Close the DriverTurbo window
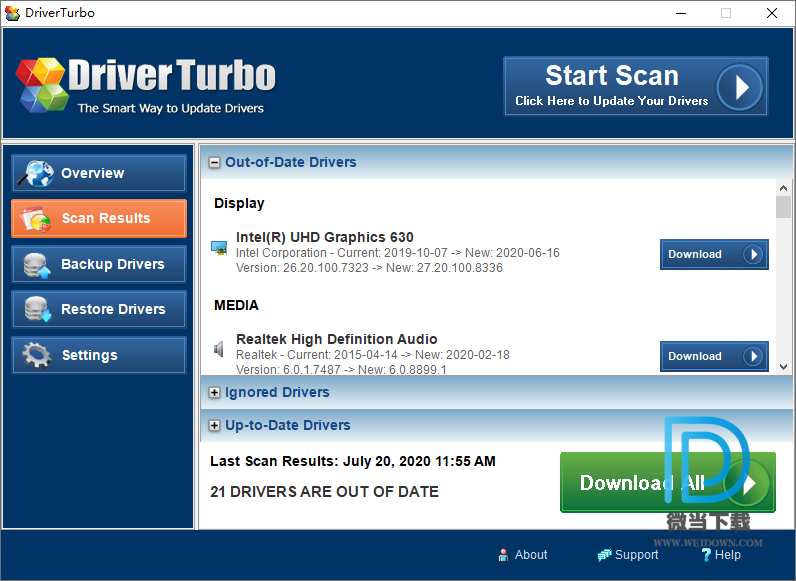 [772, 13]
